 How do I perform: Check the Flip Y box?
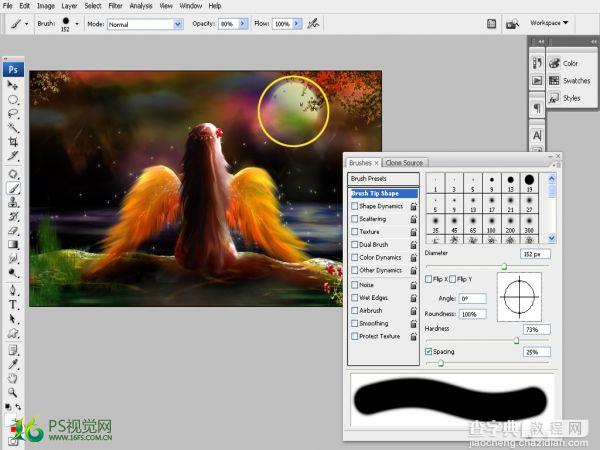453,279
